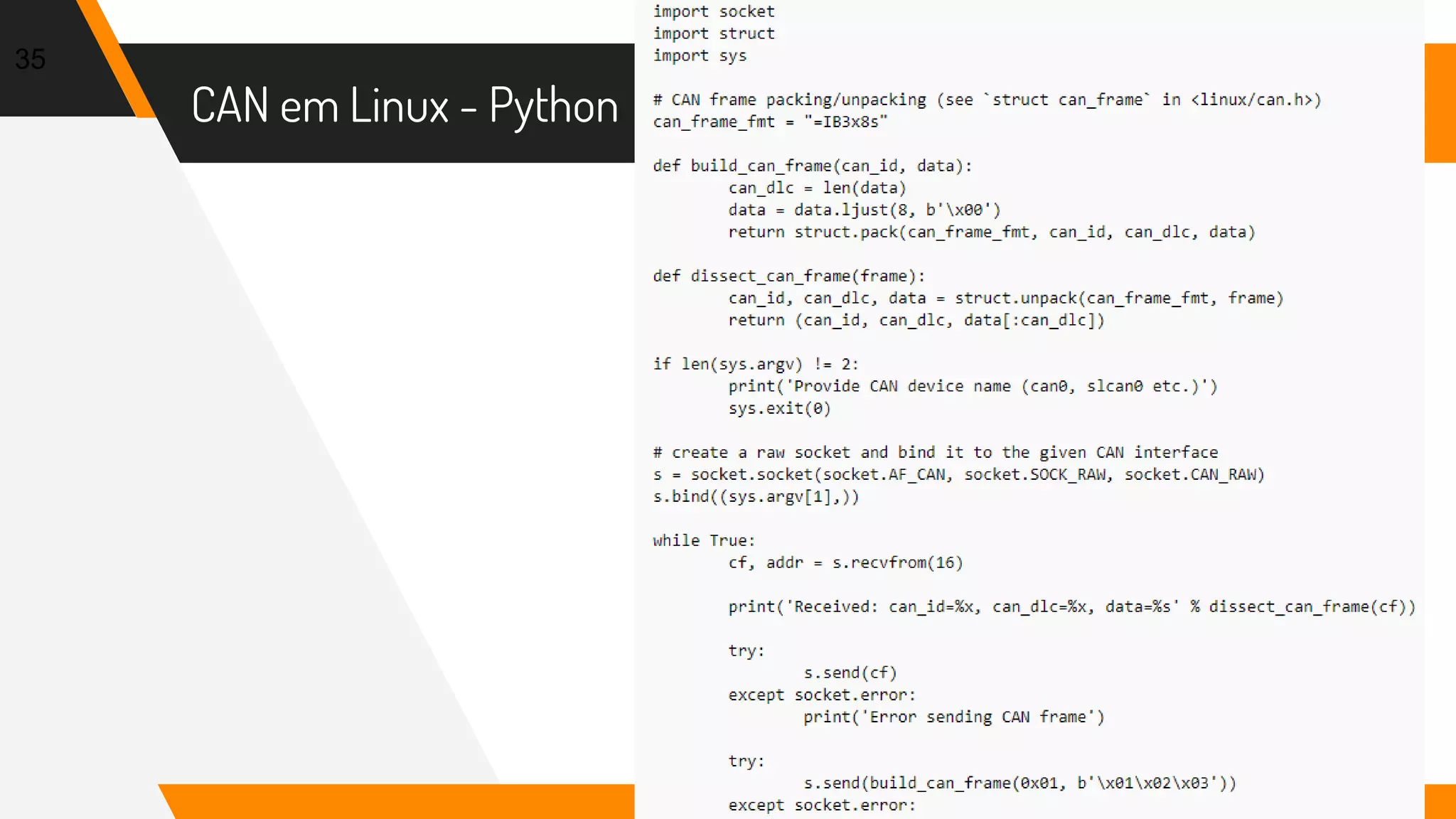Click the 'return struct.pack' line
1456x819 pixels.
[x=992, y=232]
